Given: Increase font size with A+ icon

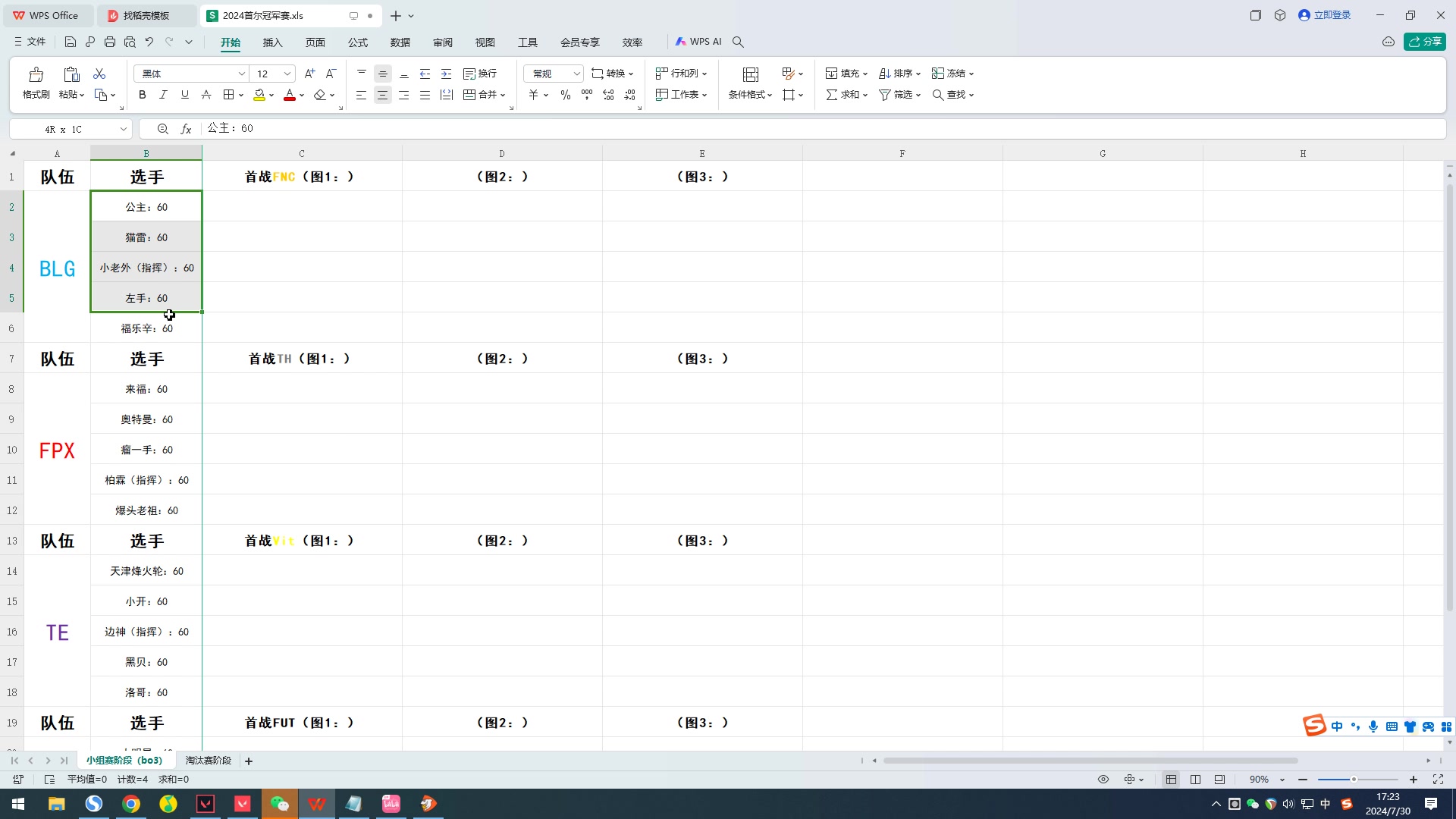Looking at the screenshot, I should (309, 74).
